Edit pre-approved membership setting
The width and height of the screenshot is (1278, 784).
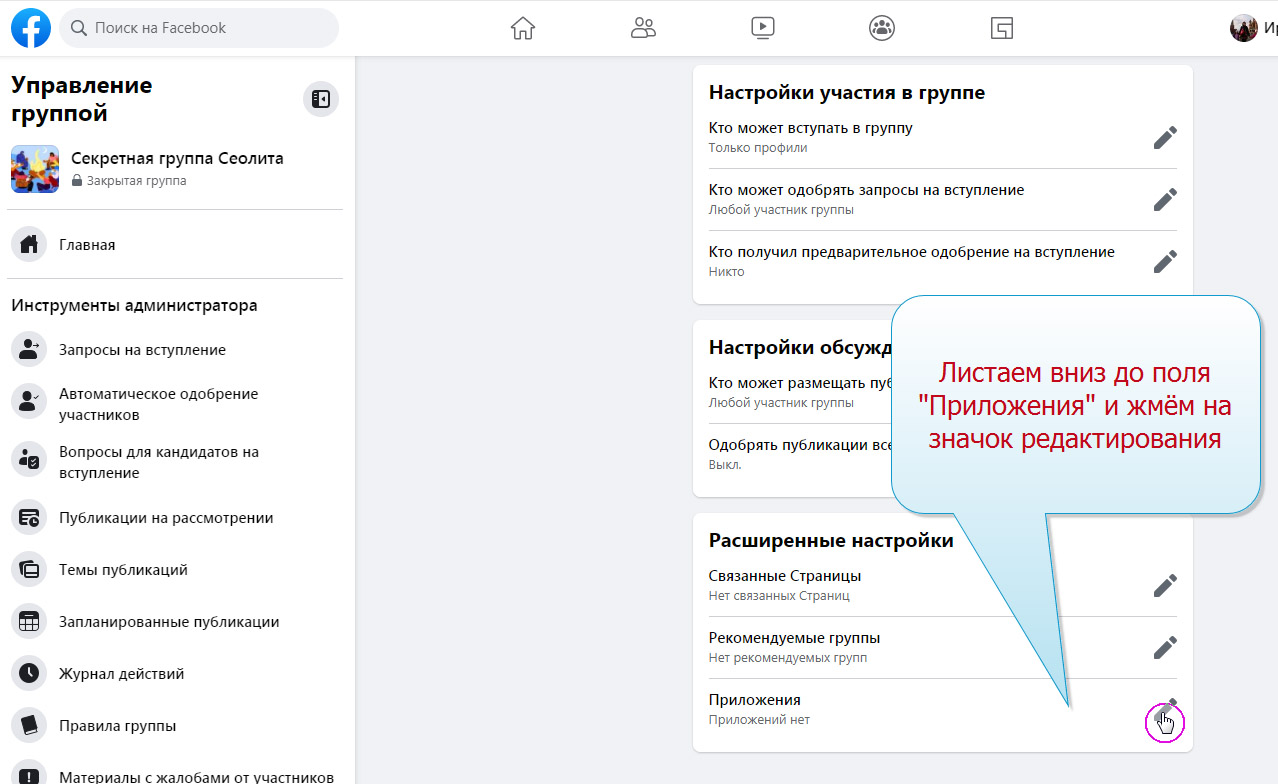[x=1164, y=262]
